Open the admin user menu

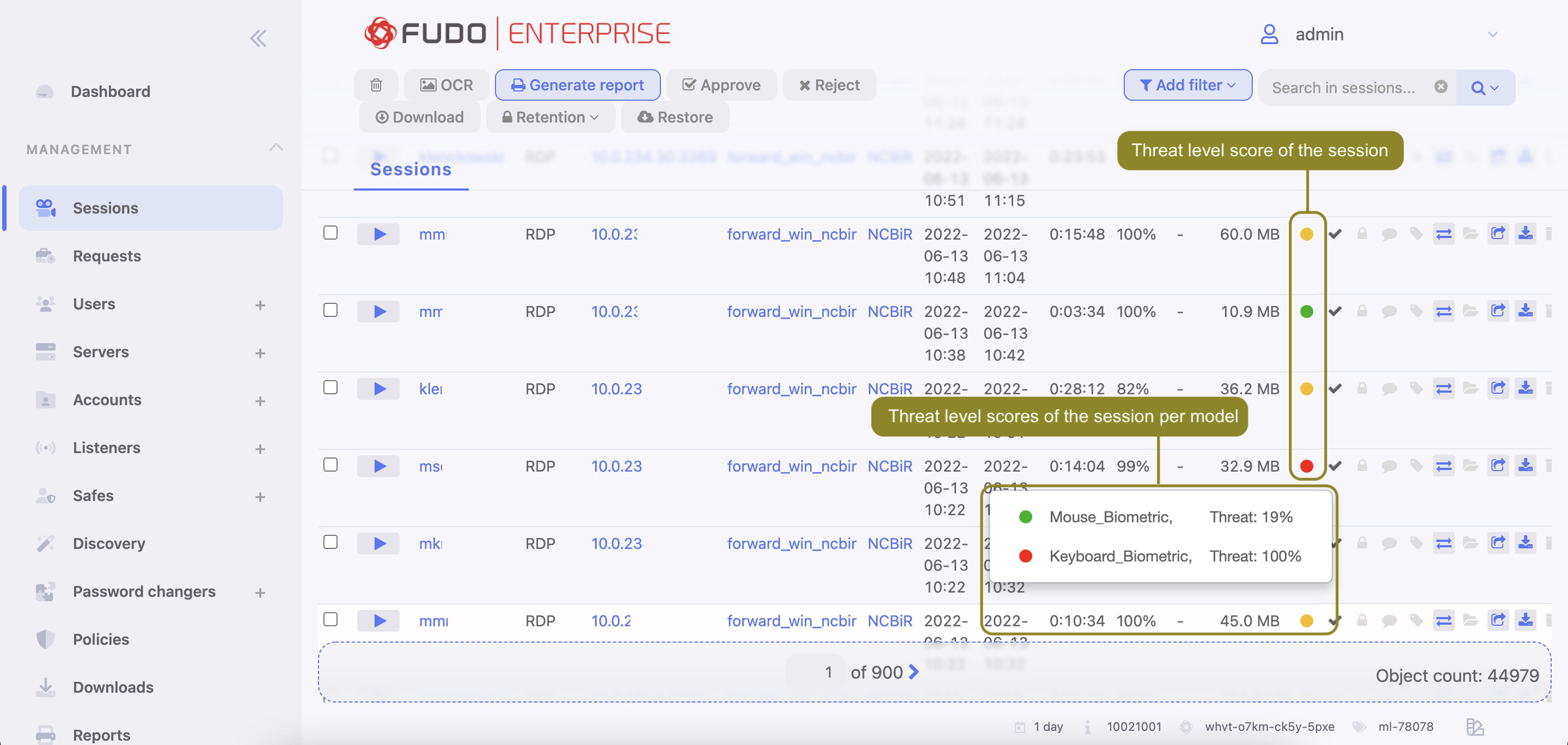click(1378, 35)
